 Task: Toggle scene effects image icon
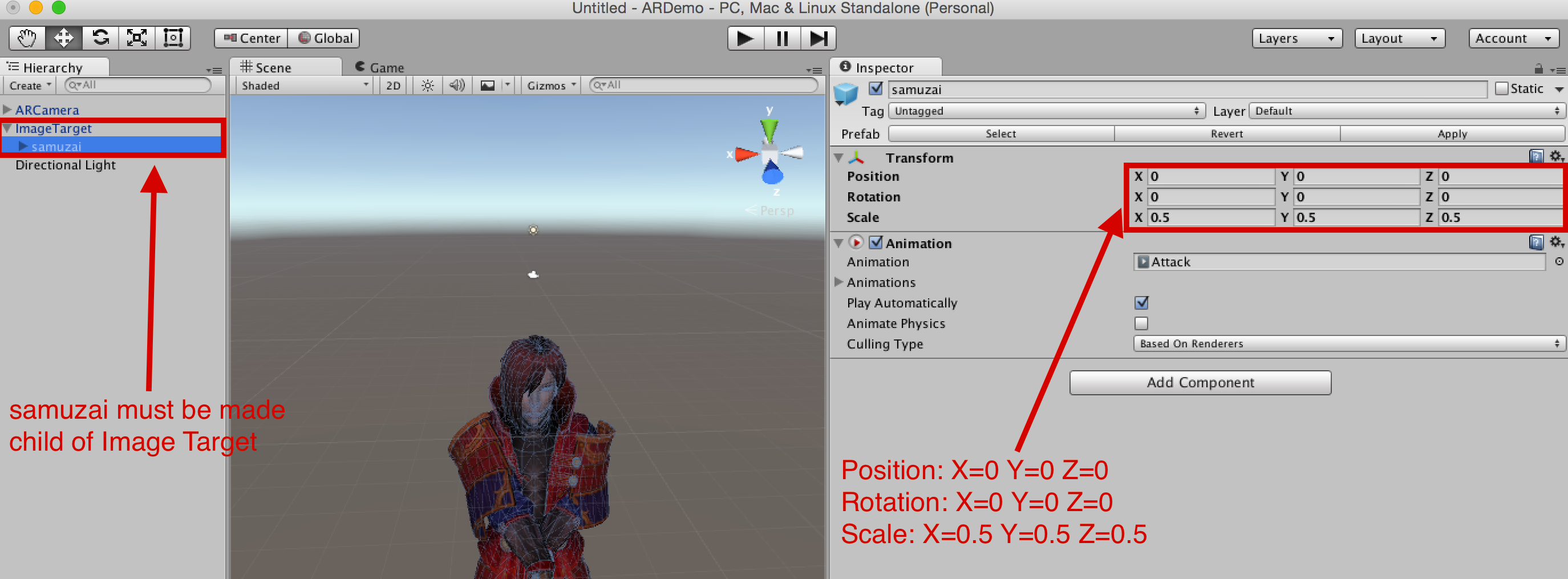pyautogui.click(x=488, y=85)
